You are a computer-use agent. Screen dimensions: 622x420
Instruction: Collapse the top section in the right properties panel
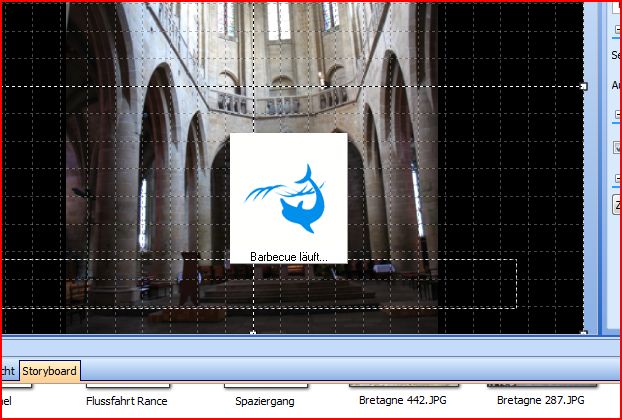[616, 30]
